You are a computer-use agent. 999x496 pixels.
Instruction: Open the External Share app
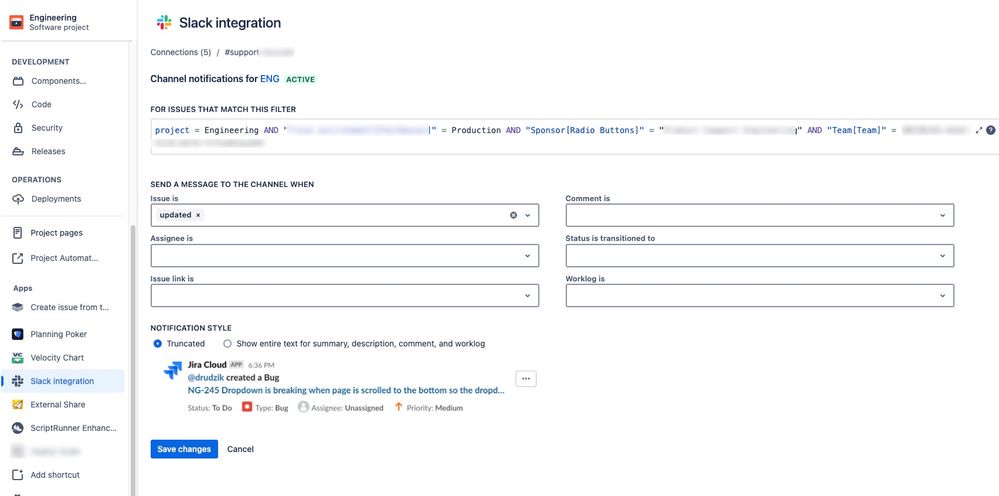coord(57,405)
